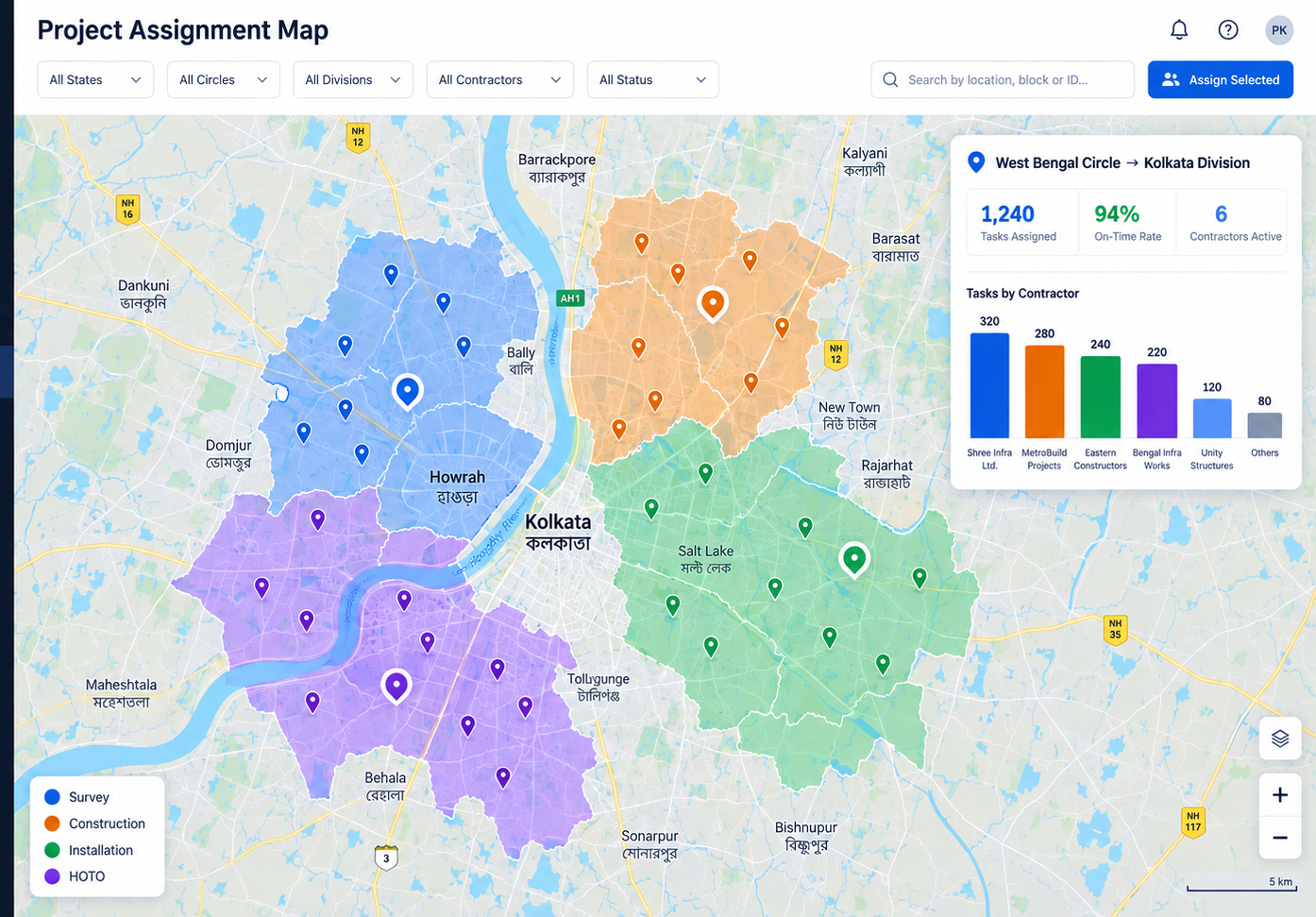Screen dimensions: 1316x917
Task: Click the 6 Contractors Active card
Action: click(x=1231, y=222)
